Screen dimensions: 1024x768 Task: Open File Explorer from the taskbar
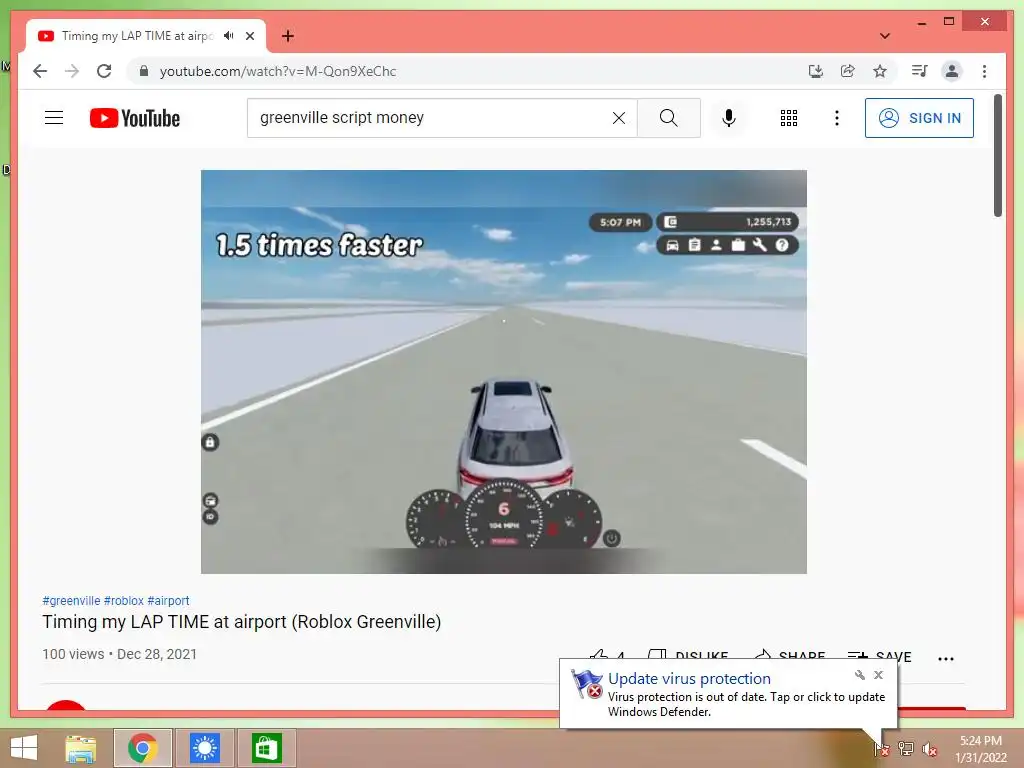[x=81, y=748]
